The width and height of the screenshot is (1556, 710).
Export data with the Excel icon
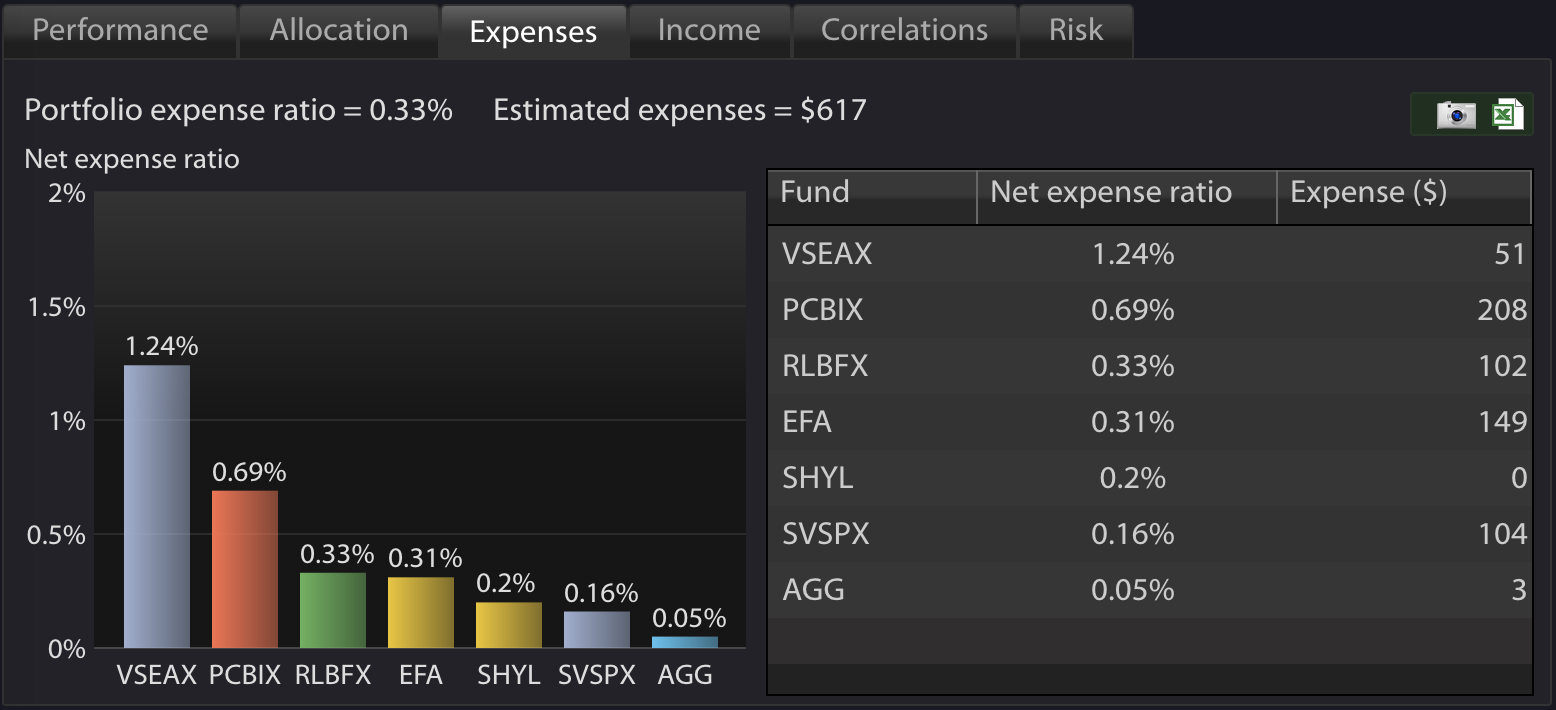(1507, 115)
